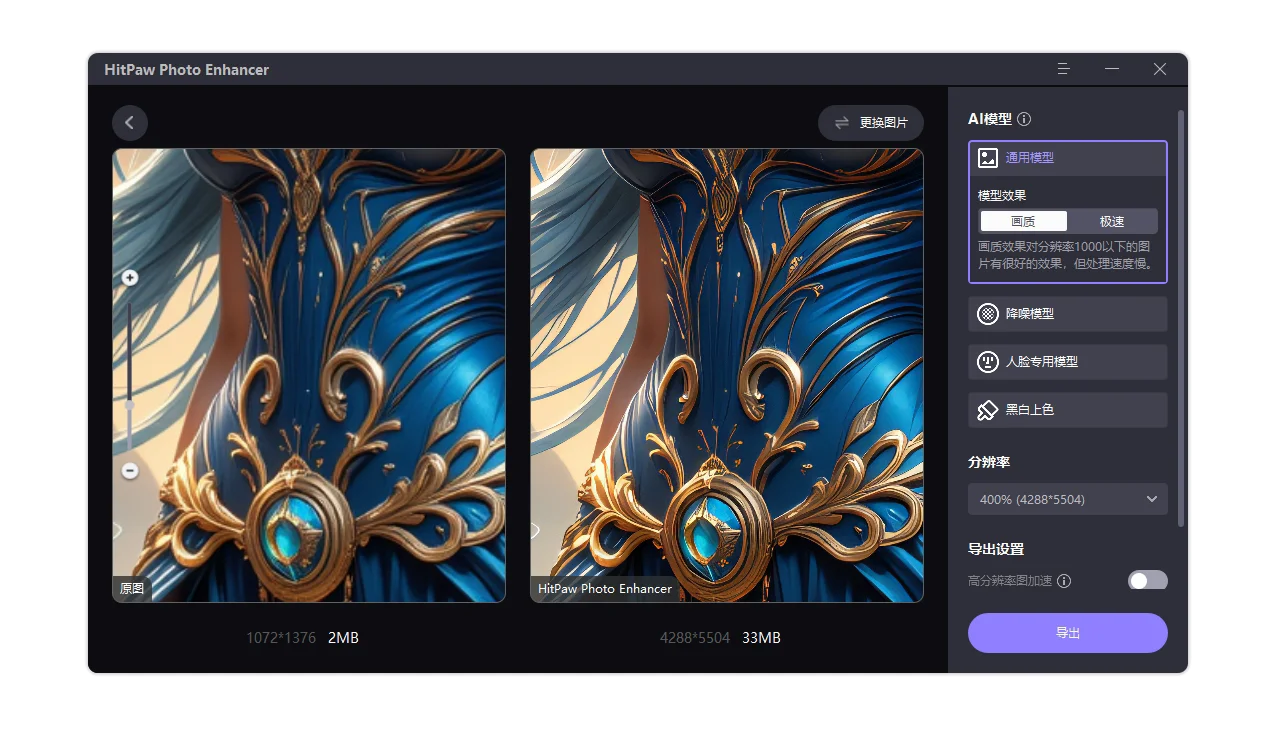Viewport: 1273px width, 739px height.
Task: Click the vertical zoom slider handle
Action: [x=130, y=405]
